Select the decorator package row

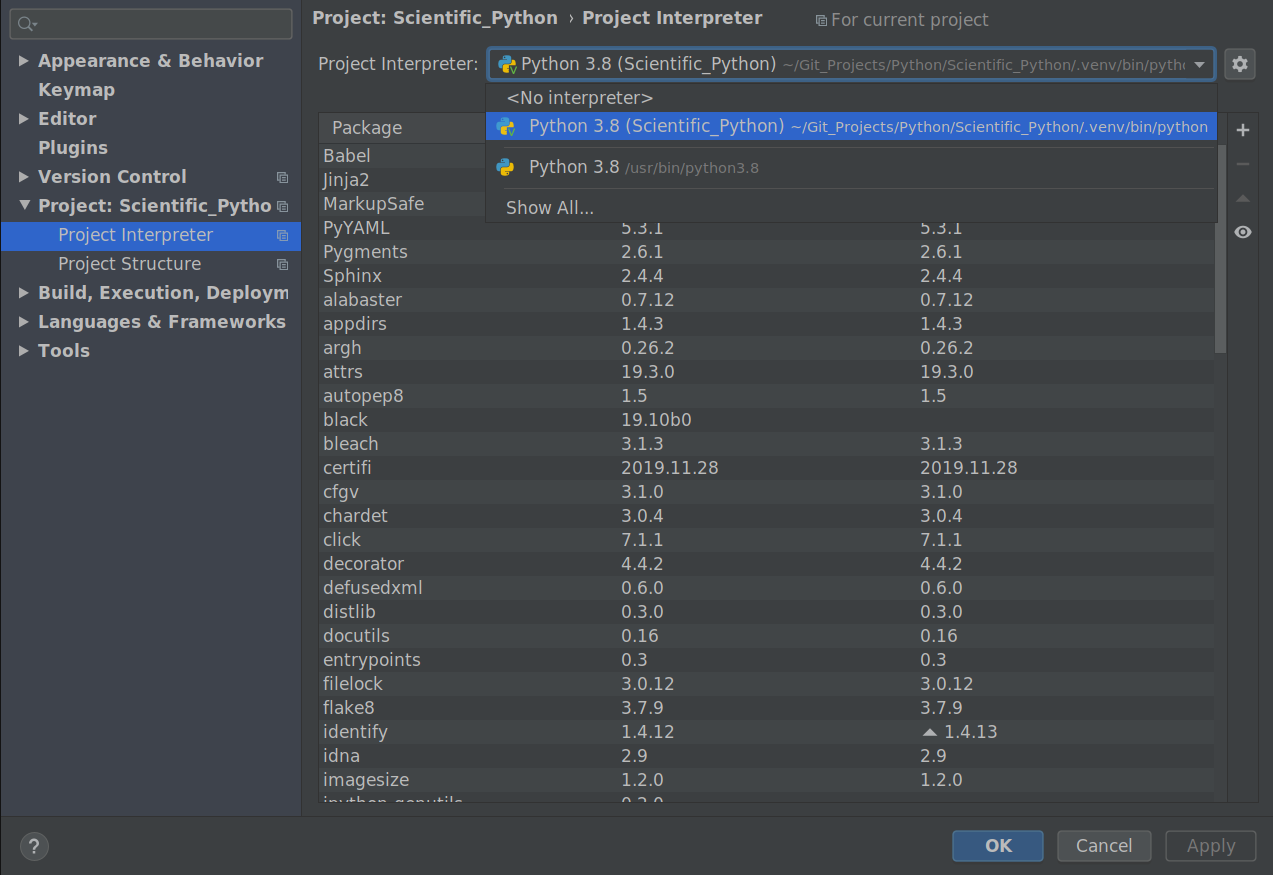(768, 564)
